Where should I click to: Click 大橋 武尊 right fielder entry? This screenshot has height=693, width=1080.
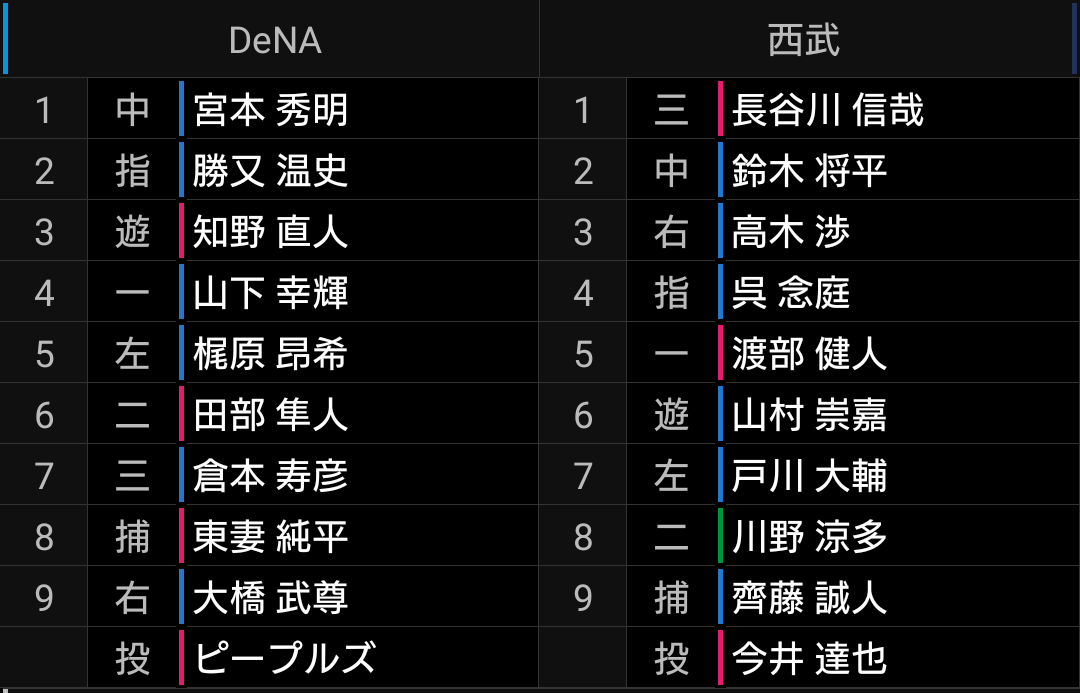tap(270, 597)
